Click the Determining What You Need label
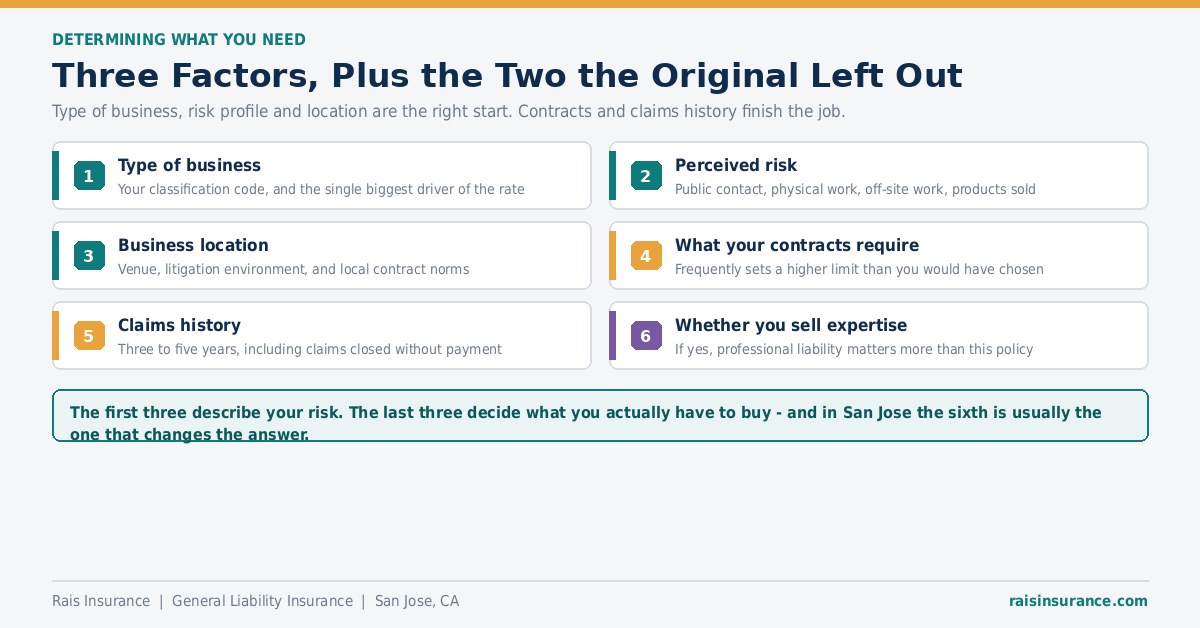 click(x=179, y=40)
